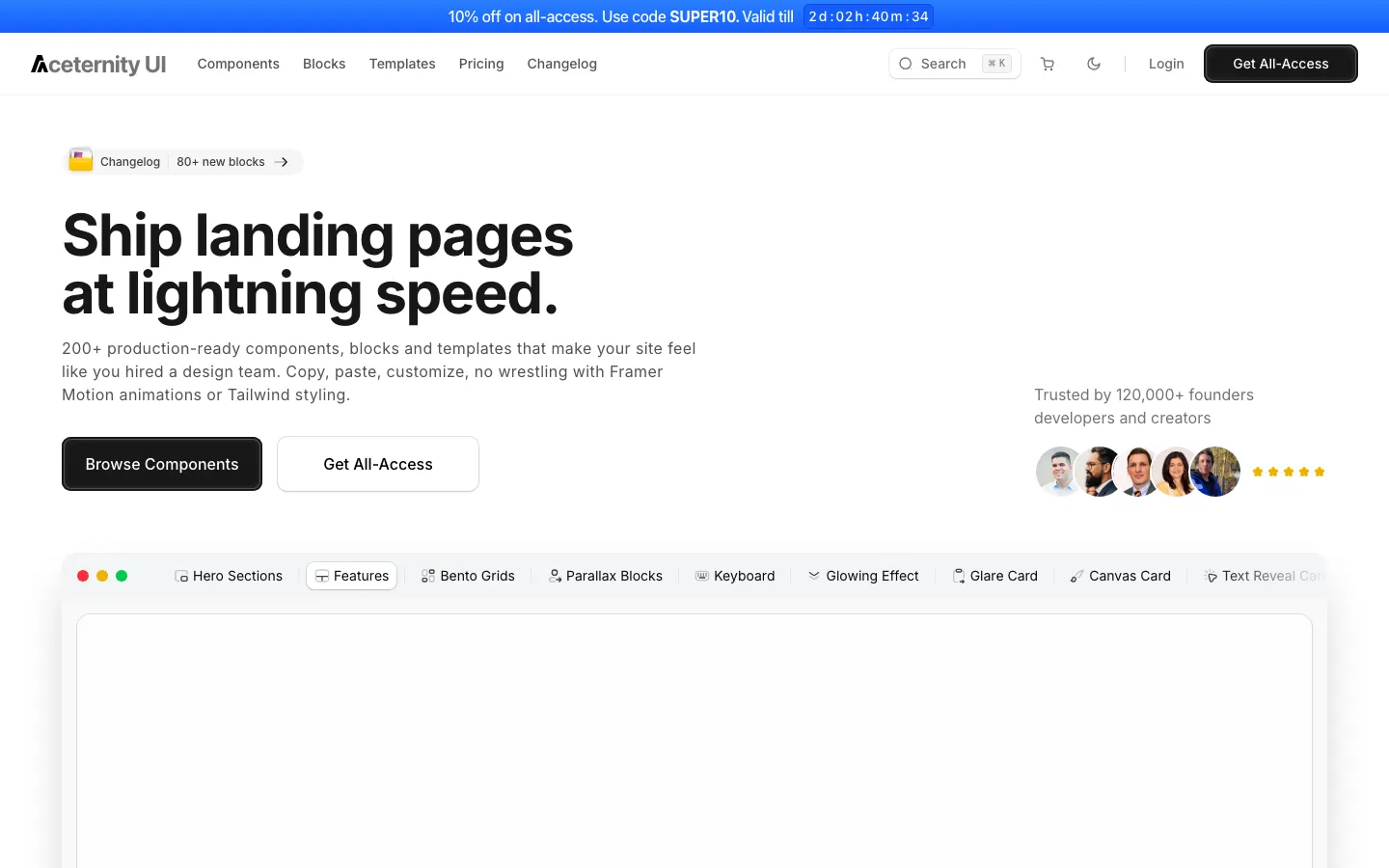
Task: Toggle dark mode with moon icon
Action: pyautogui.click(x=1094, y=64)
